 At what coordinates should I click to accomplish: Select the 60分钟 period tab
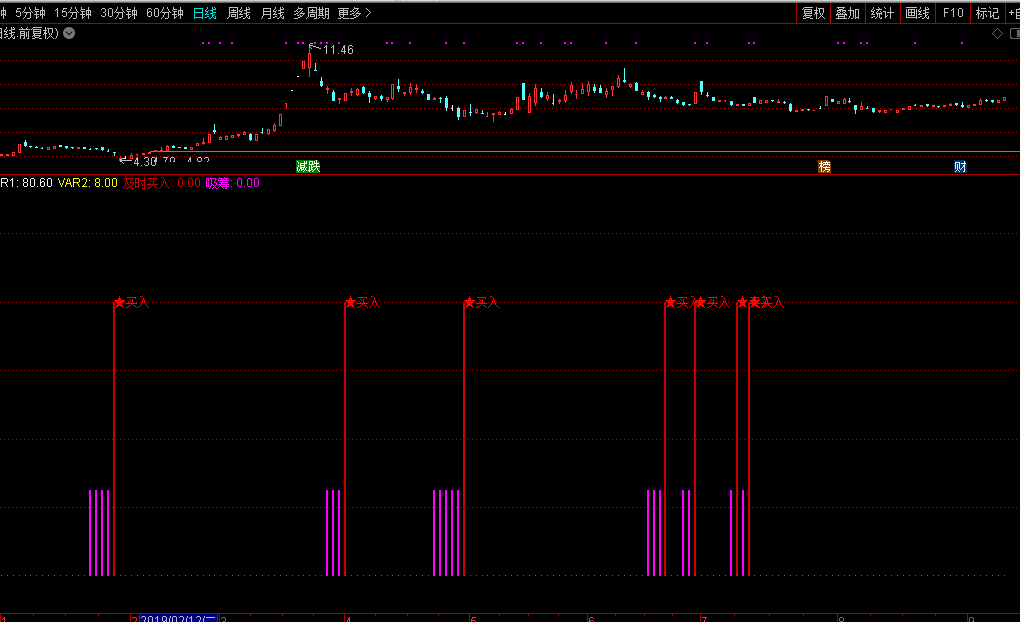click(x=164, y=13)
